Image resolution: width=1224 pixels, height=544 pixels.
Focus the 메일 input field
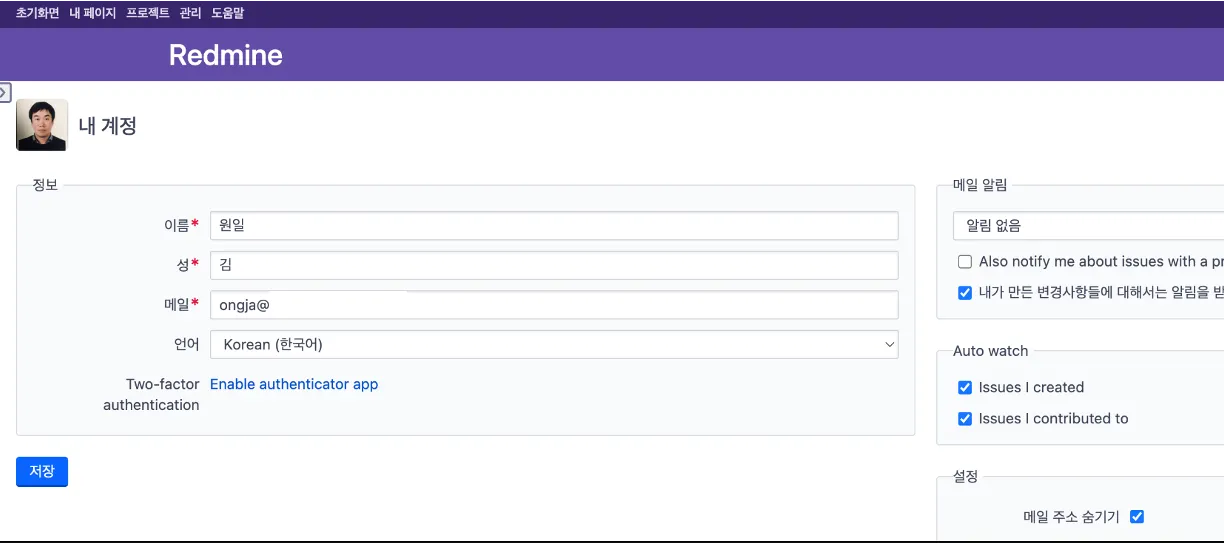(554, 305)
